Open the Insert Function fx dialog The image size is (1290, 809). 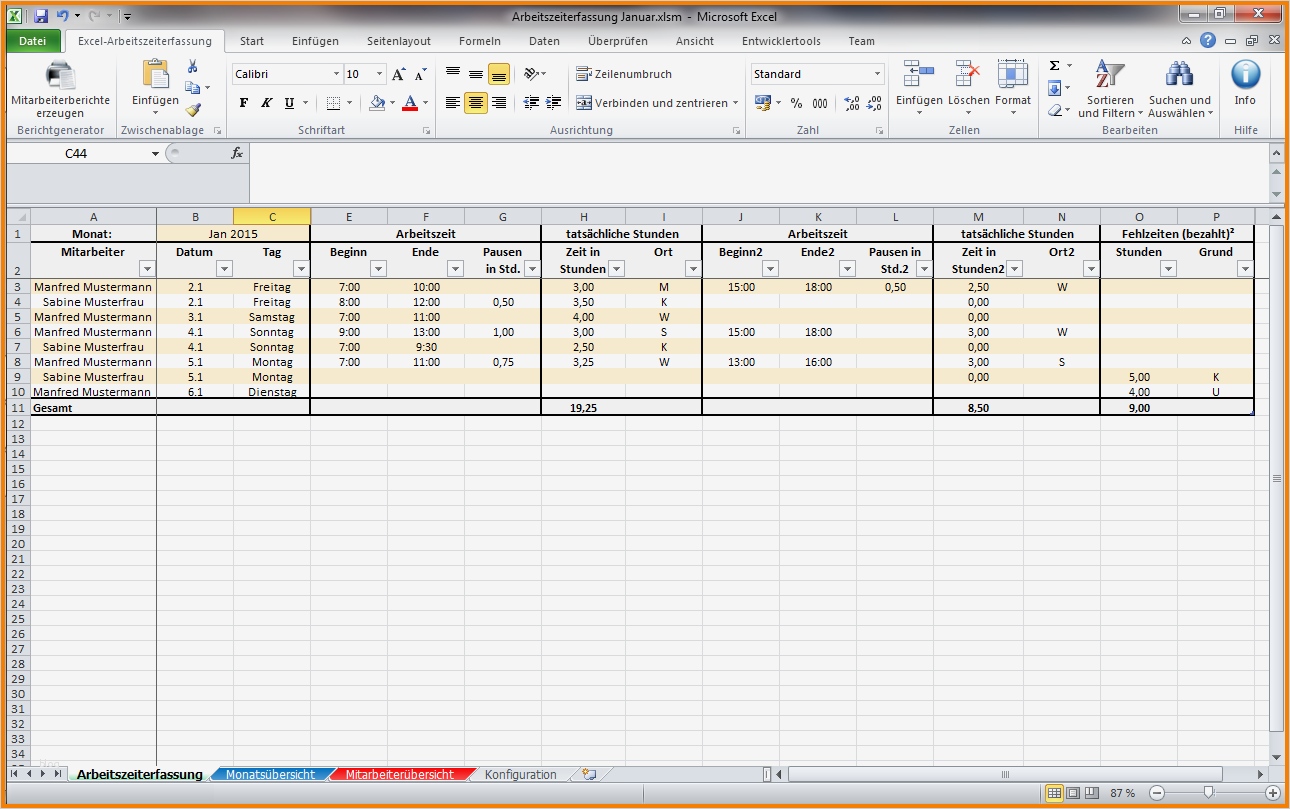click(238, 153)
